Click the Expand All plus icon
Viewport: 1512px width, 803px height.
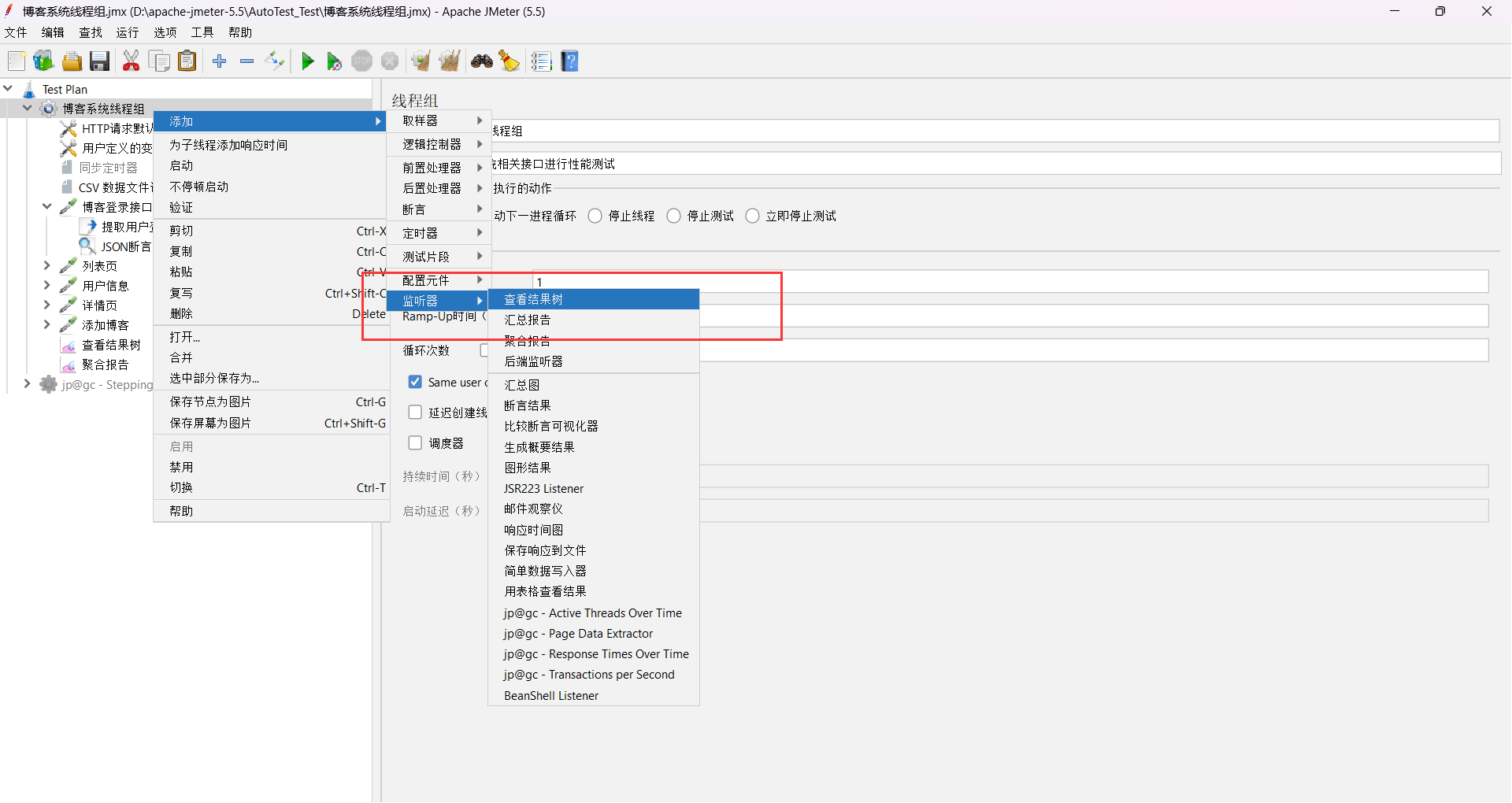pyautogui.click(x=220, y=61)
